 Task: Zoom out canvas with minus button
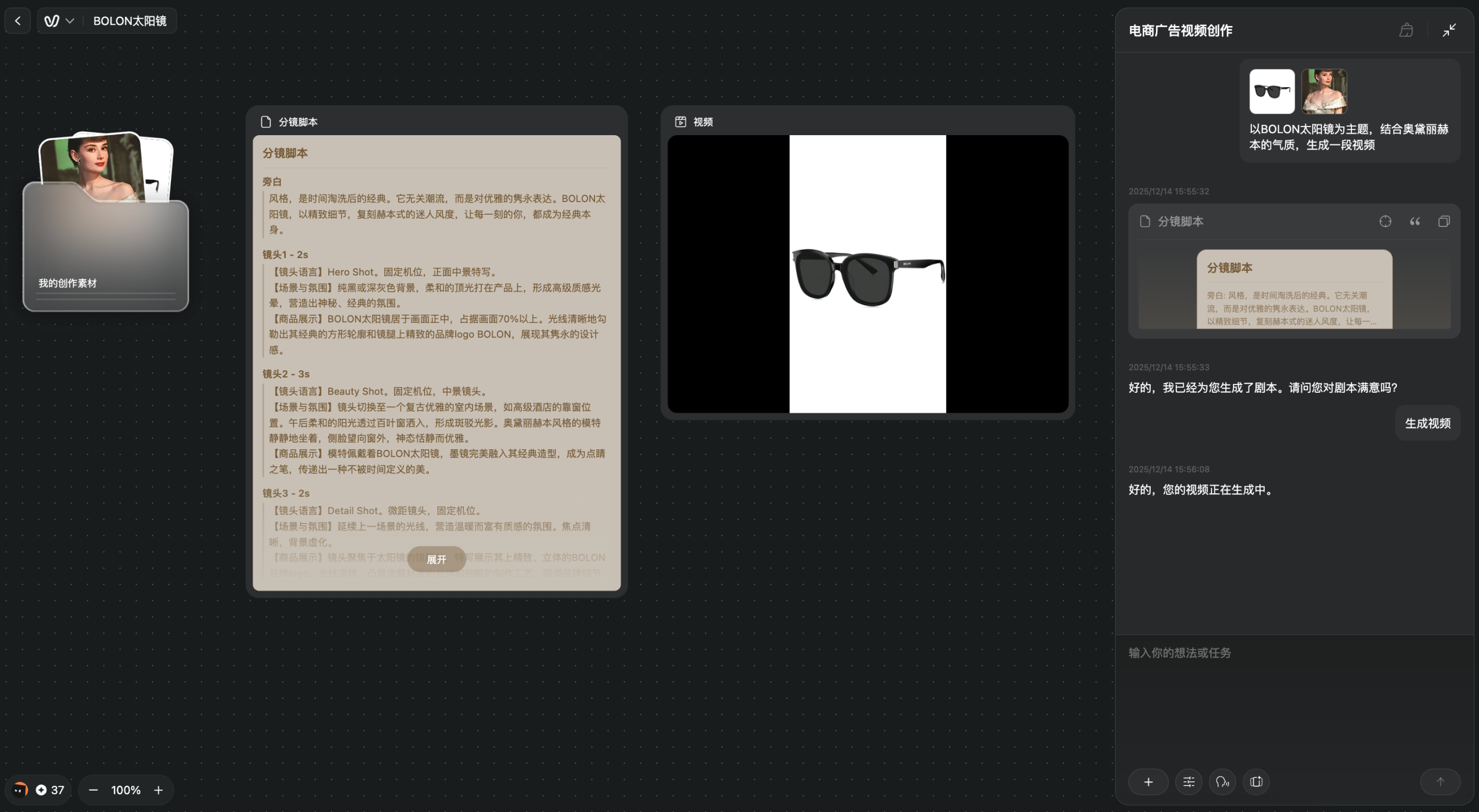(x=94, y=789)
